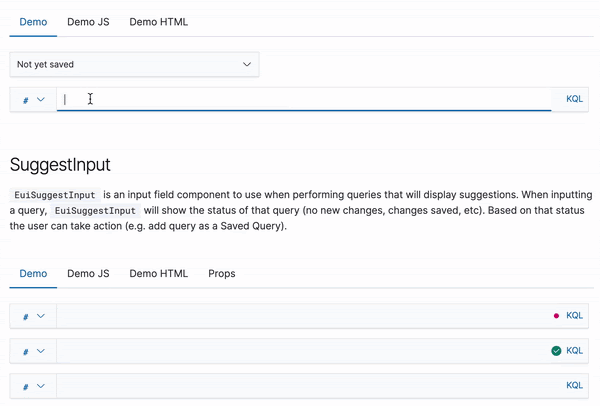Switch to the top Demo JS tab

coord(88,22)
